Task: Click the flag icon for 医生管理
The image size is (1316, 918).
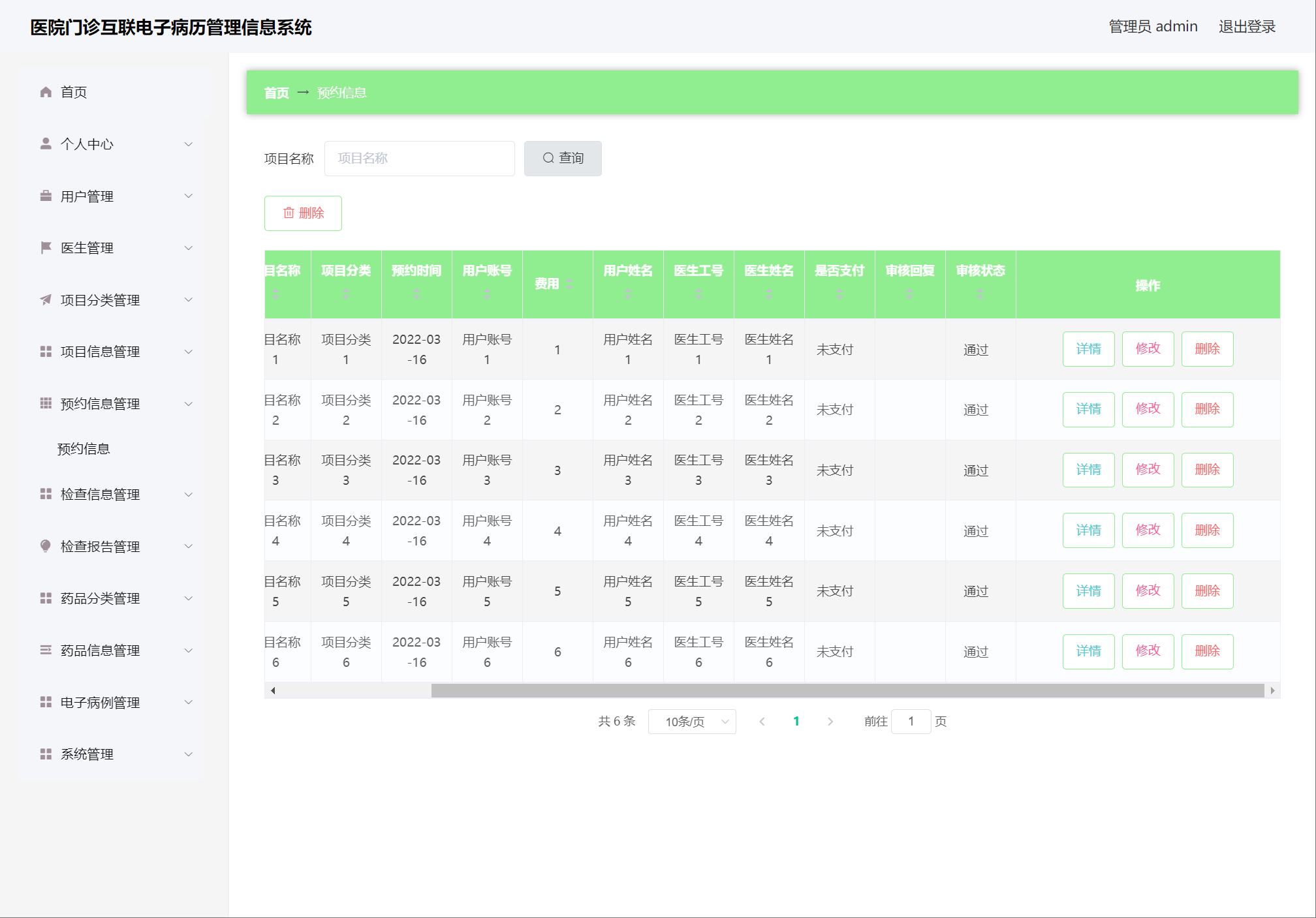Action: coord(46,247)
